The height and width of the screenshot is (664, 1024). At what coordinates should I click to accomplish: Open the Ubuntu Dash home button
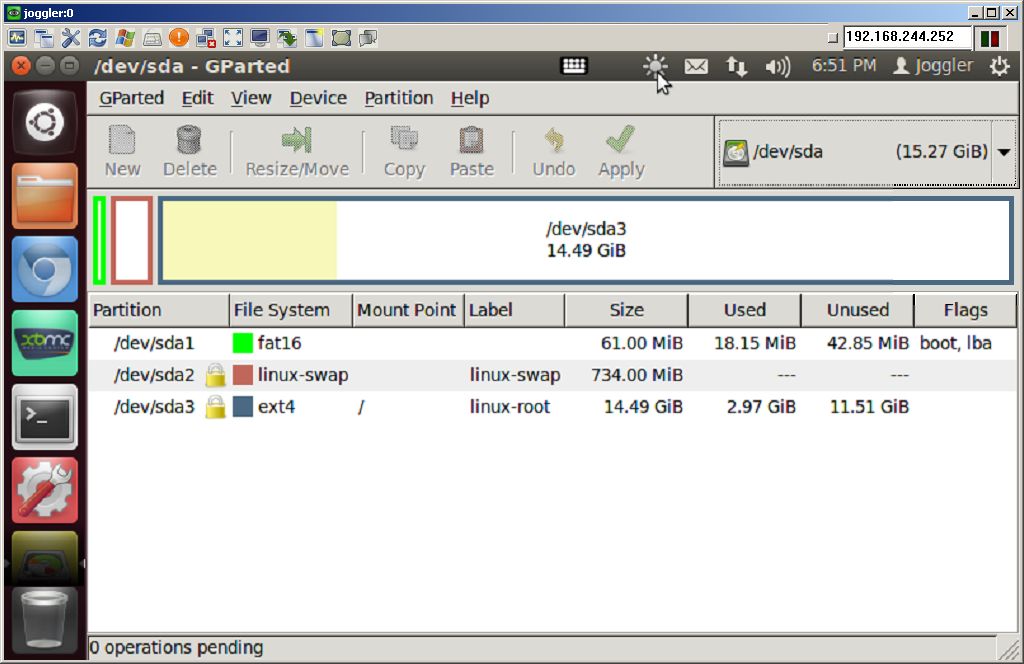[x=44, y=122]
